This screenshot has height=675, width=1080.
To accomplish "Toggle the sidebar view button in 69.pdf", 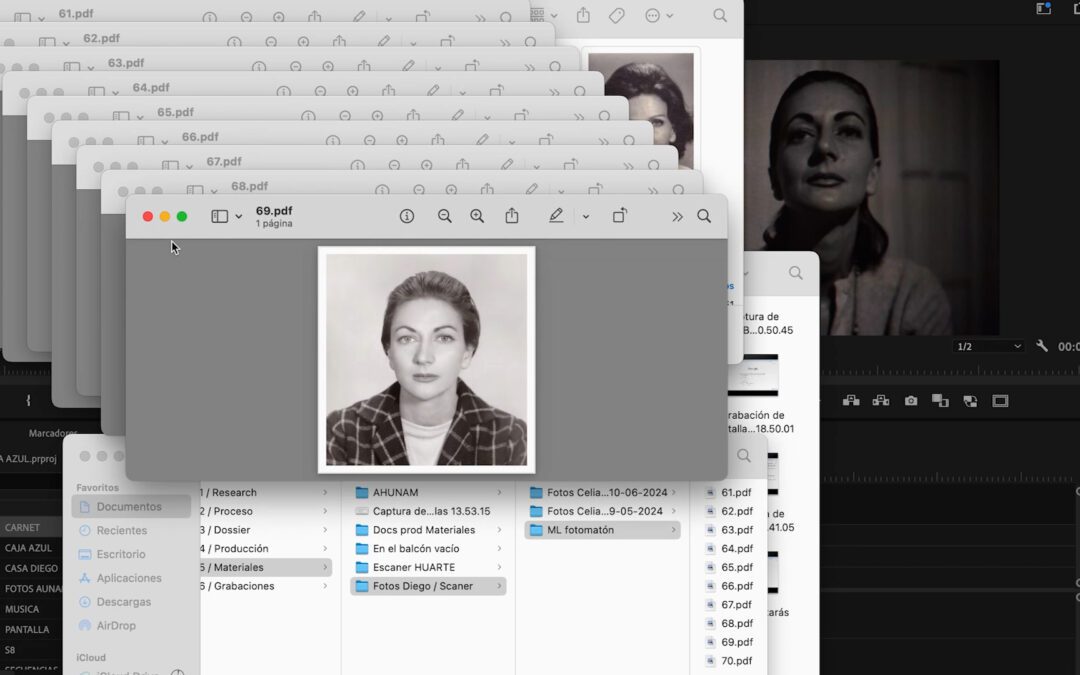I will pyautogui.click(x=219, y=216).
